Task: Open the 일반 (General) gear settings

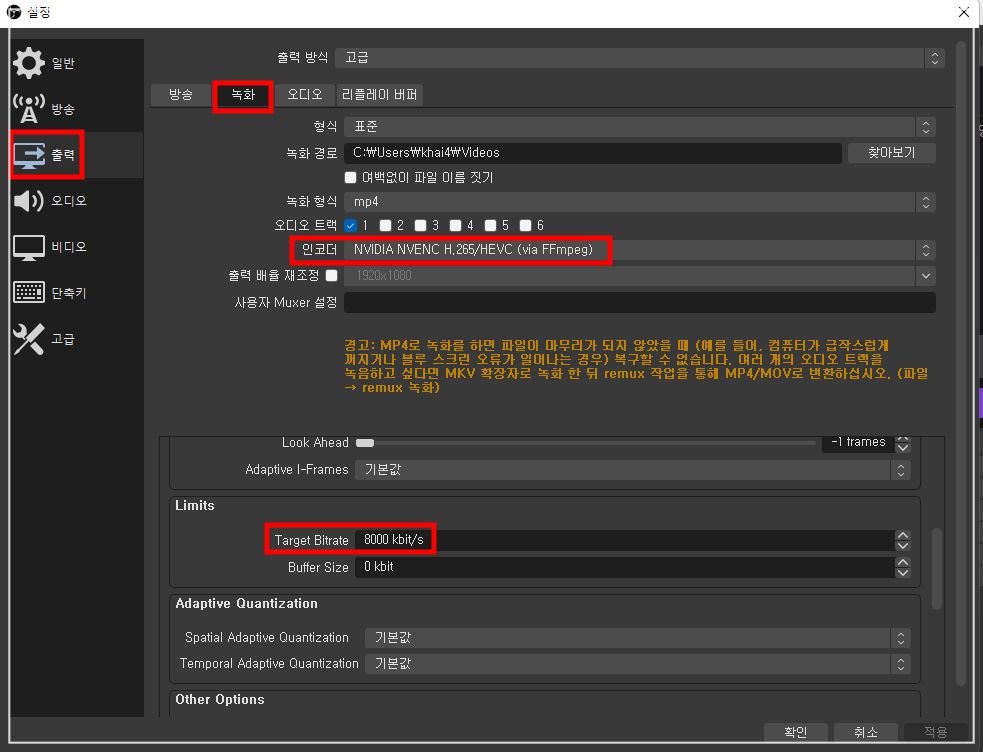Action: (29, 63)
